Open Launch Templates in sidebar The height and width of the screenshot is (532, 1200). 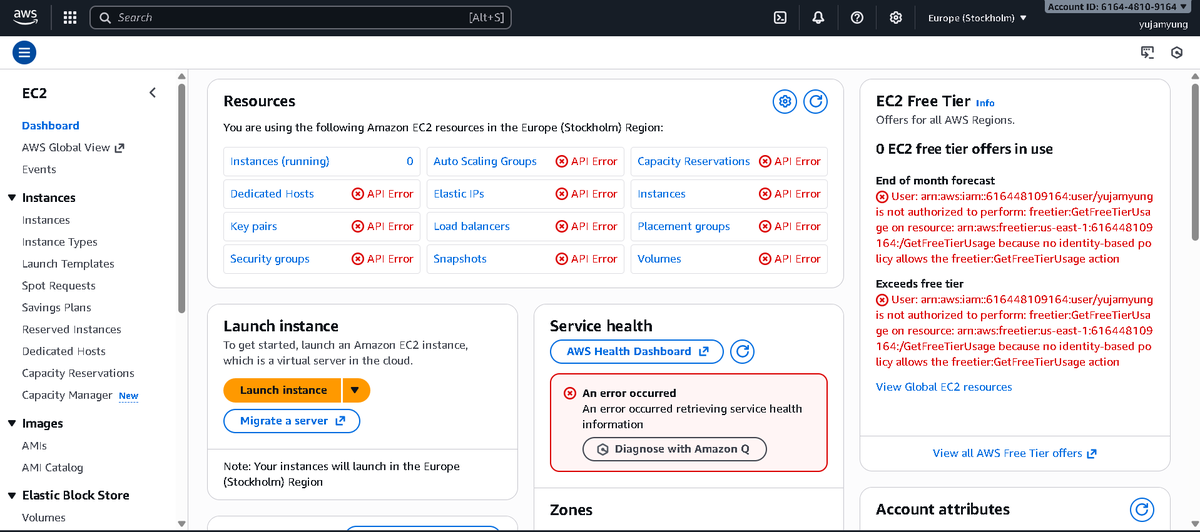[68, 264]
